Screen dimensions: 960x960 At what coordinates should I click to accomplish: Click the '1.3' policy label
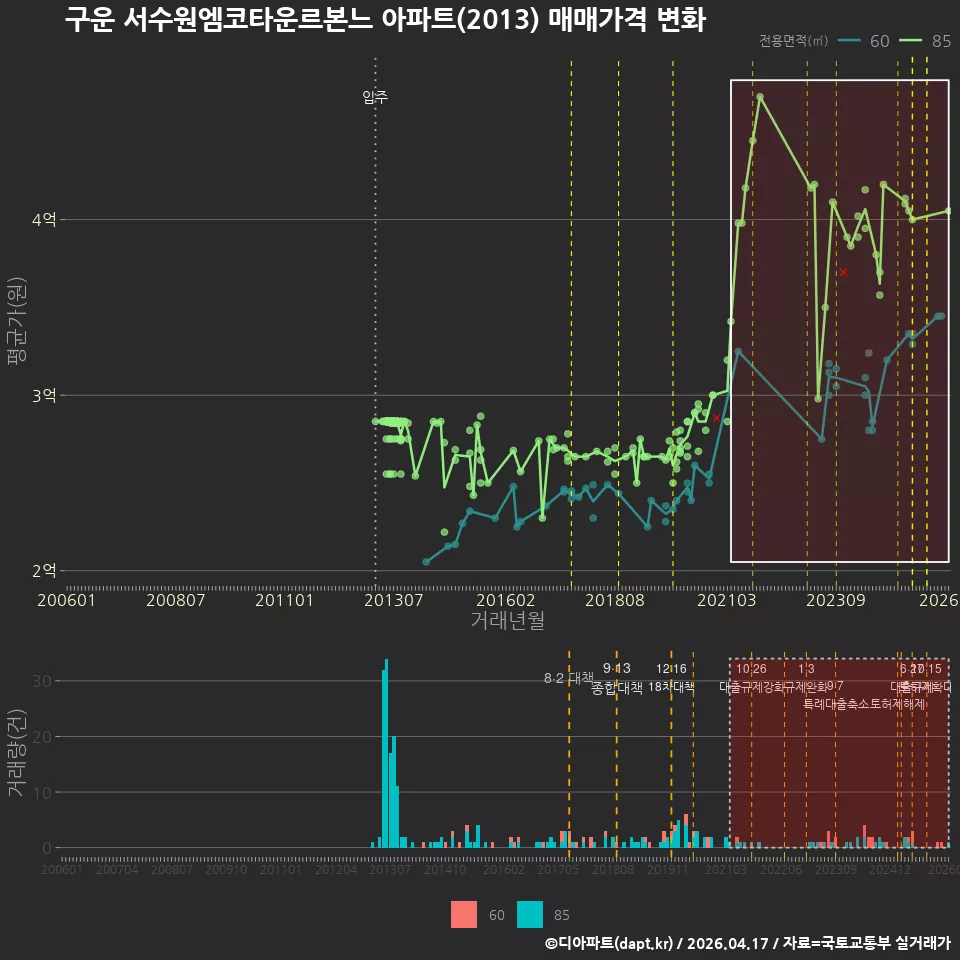click(806, 669)
